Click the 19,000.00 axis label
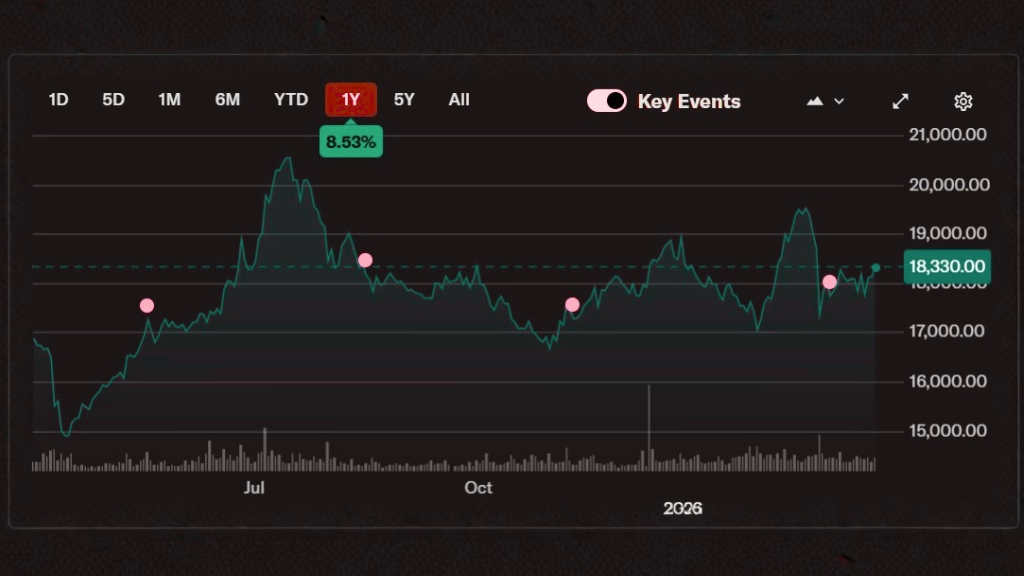Screen dimensions: 1024x576 (948, 233)
